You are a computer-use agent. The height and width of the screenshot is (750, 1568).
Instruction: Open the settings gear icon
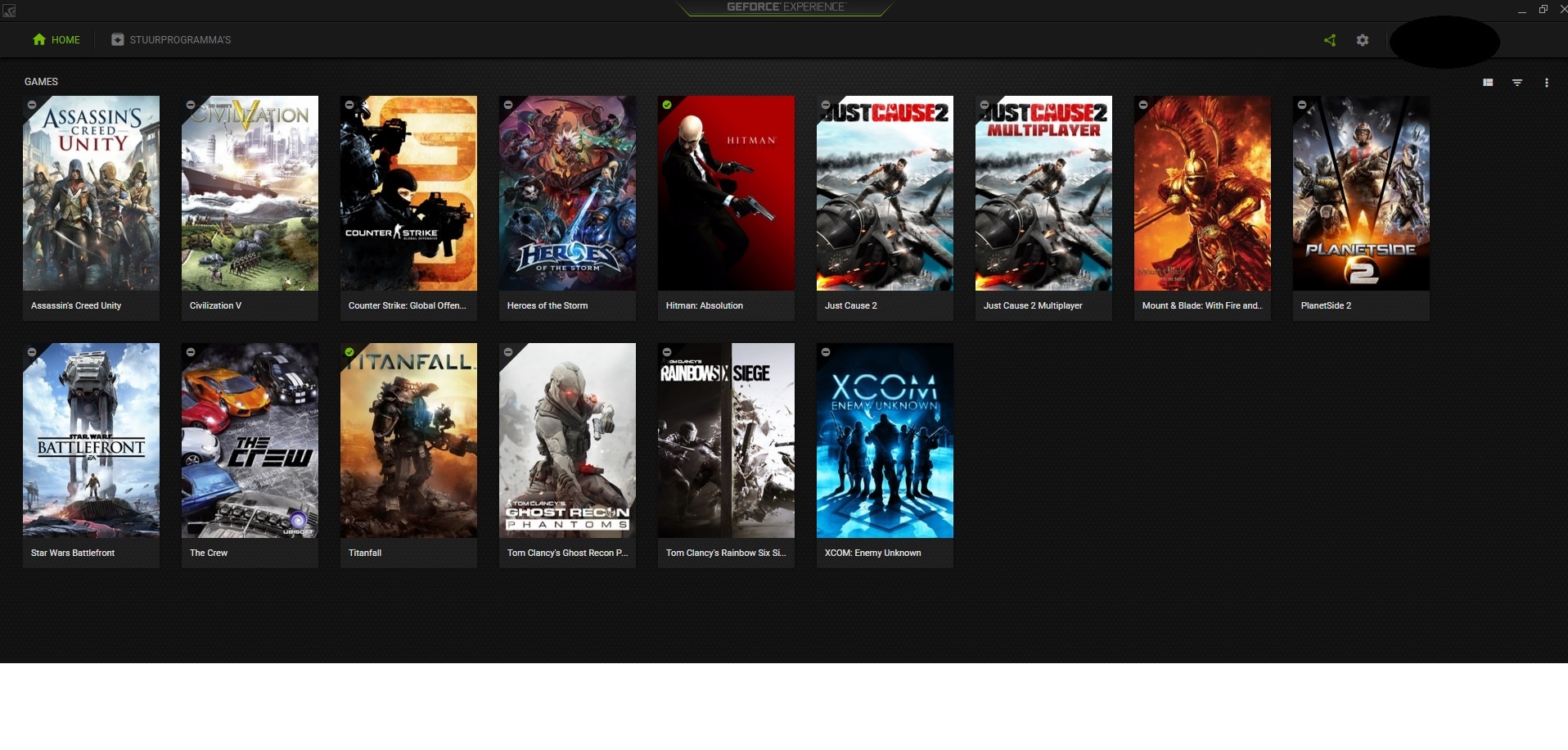[1363, 40]
